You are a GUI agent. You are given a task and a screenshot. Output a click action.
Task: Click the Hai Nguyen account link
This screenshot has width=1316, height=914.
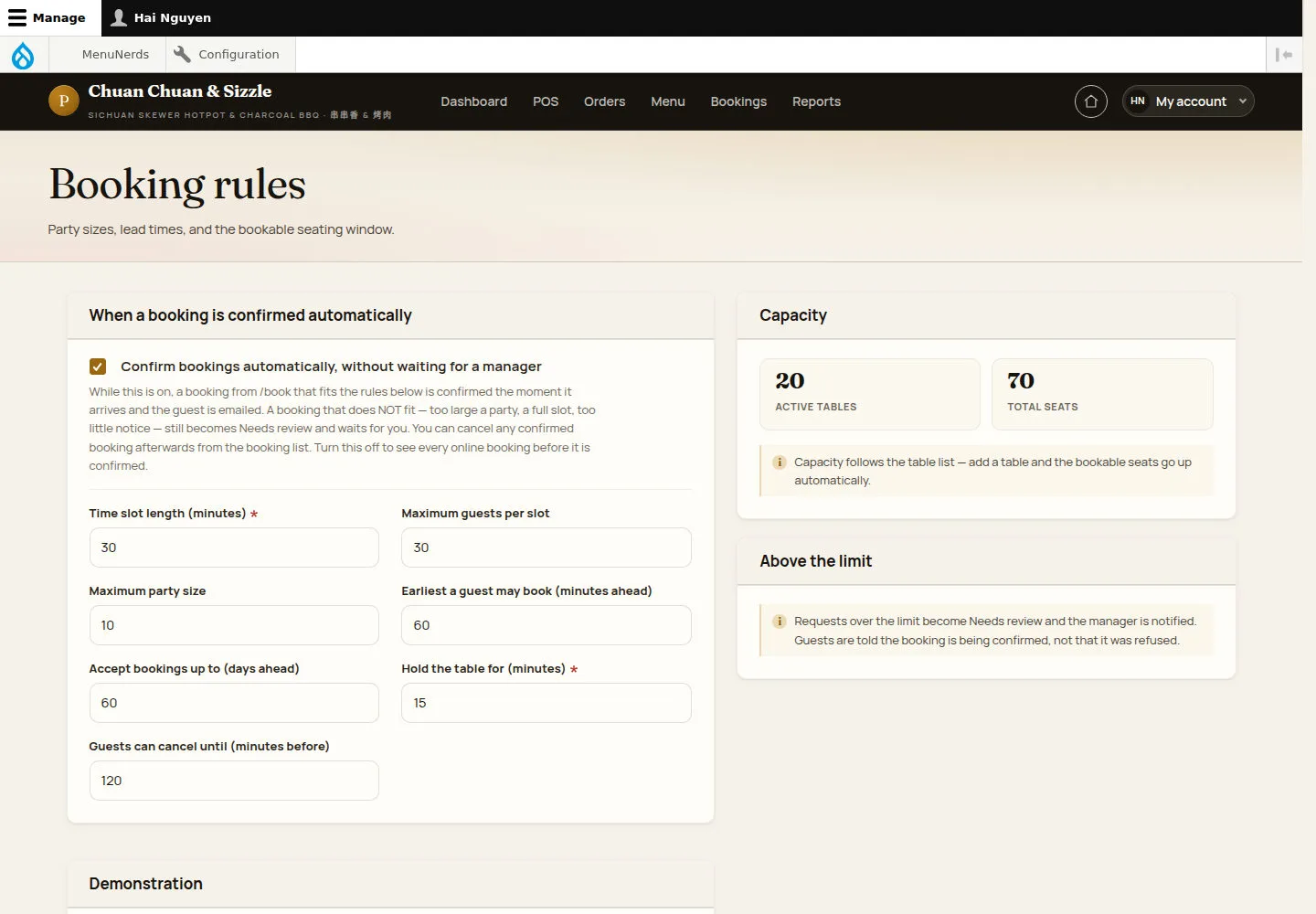(162, 17)
